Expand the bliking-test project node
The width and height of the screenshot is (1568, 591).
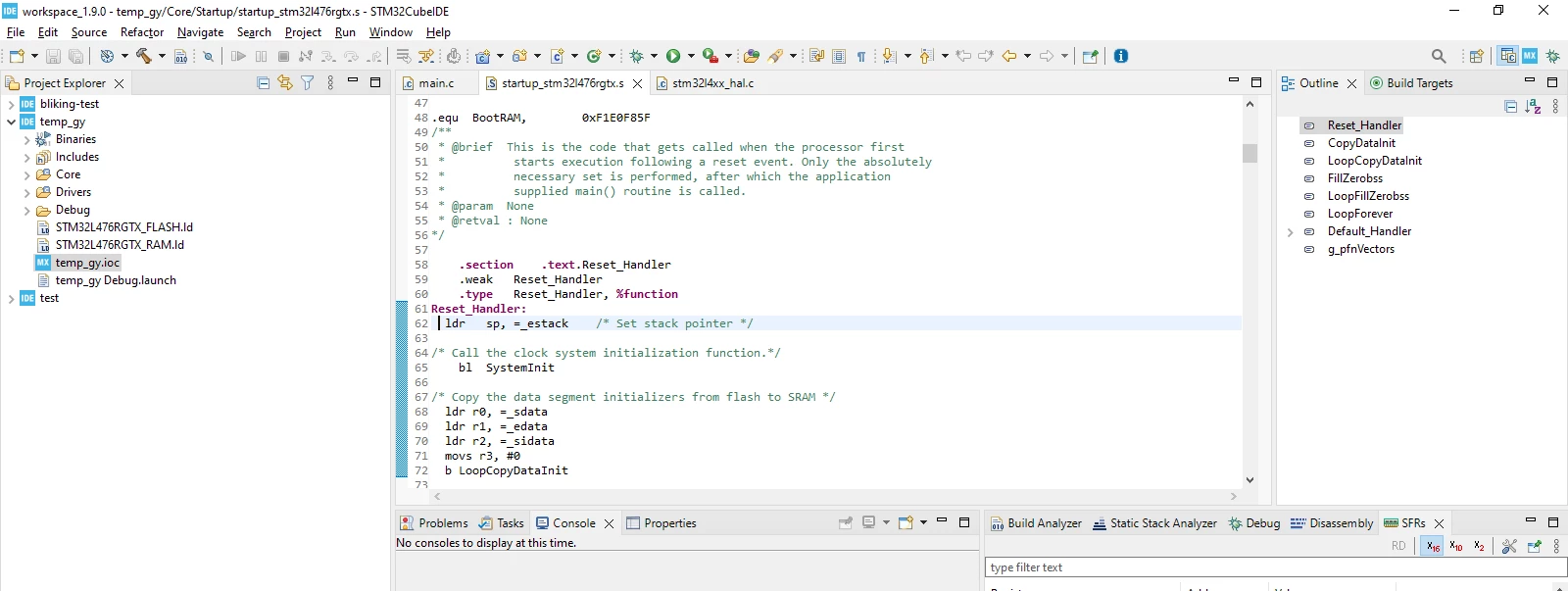tap(11, 104)
